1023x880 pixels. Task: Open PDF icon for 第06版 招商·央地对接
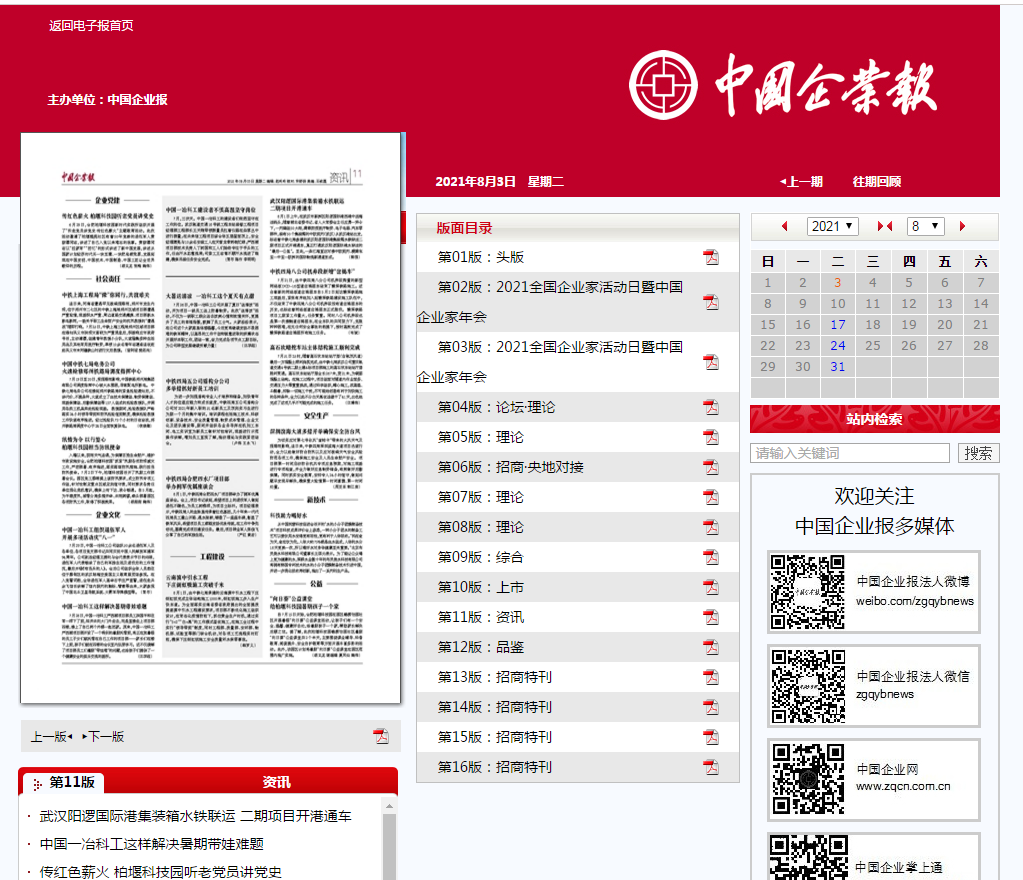710,467
